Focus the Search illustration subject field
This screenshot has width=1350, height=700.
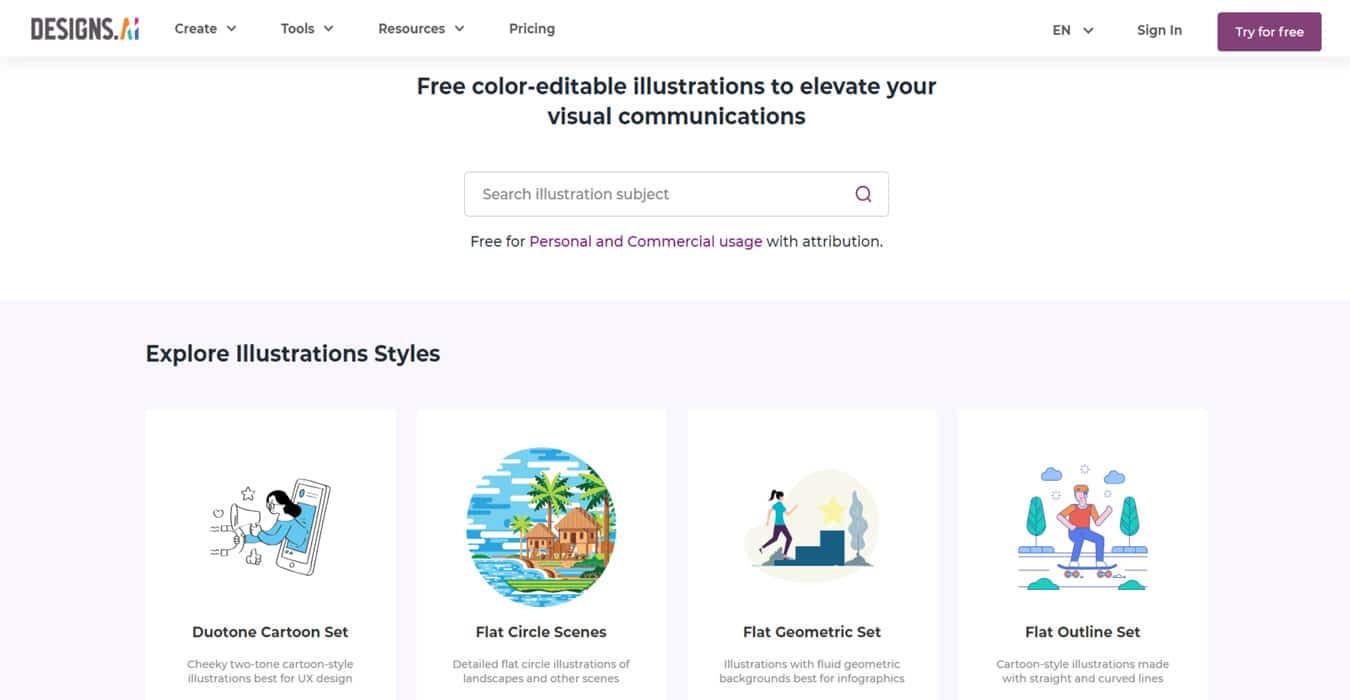pyautogui.click(x=660, y=194)
